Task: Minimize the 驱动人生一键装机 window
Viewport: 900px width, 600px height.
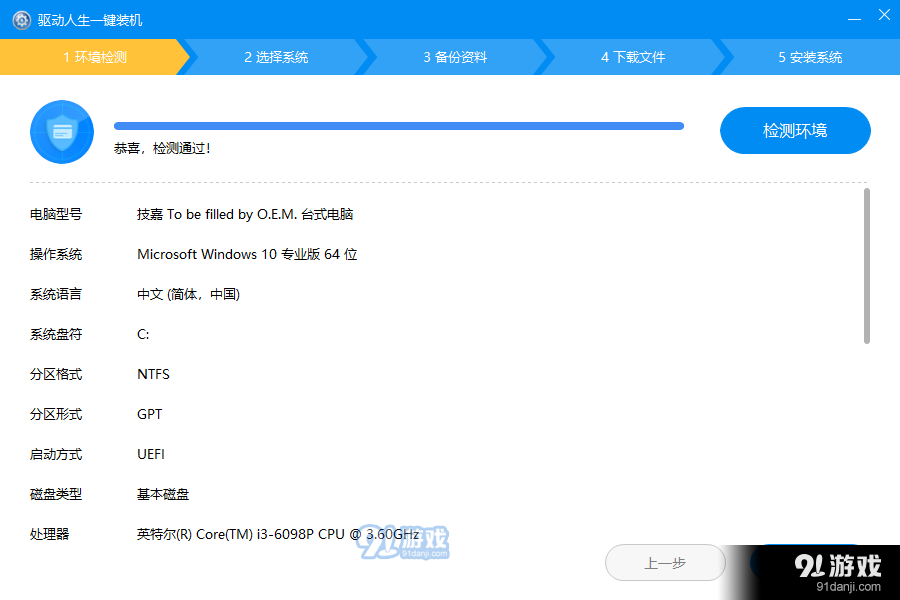Action: (x=854, y=19)
